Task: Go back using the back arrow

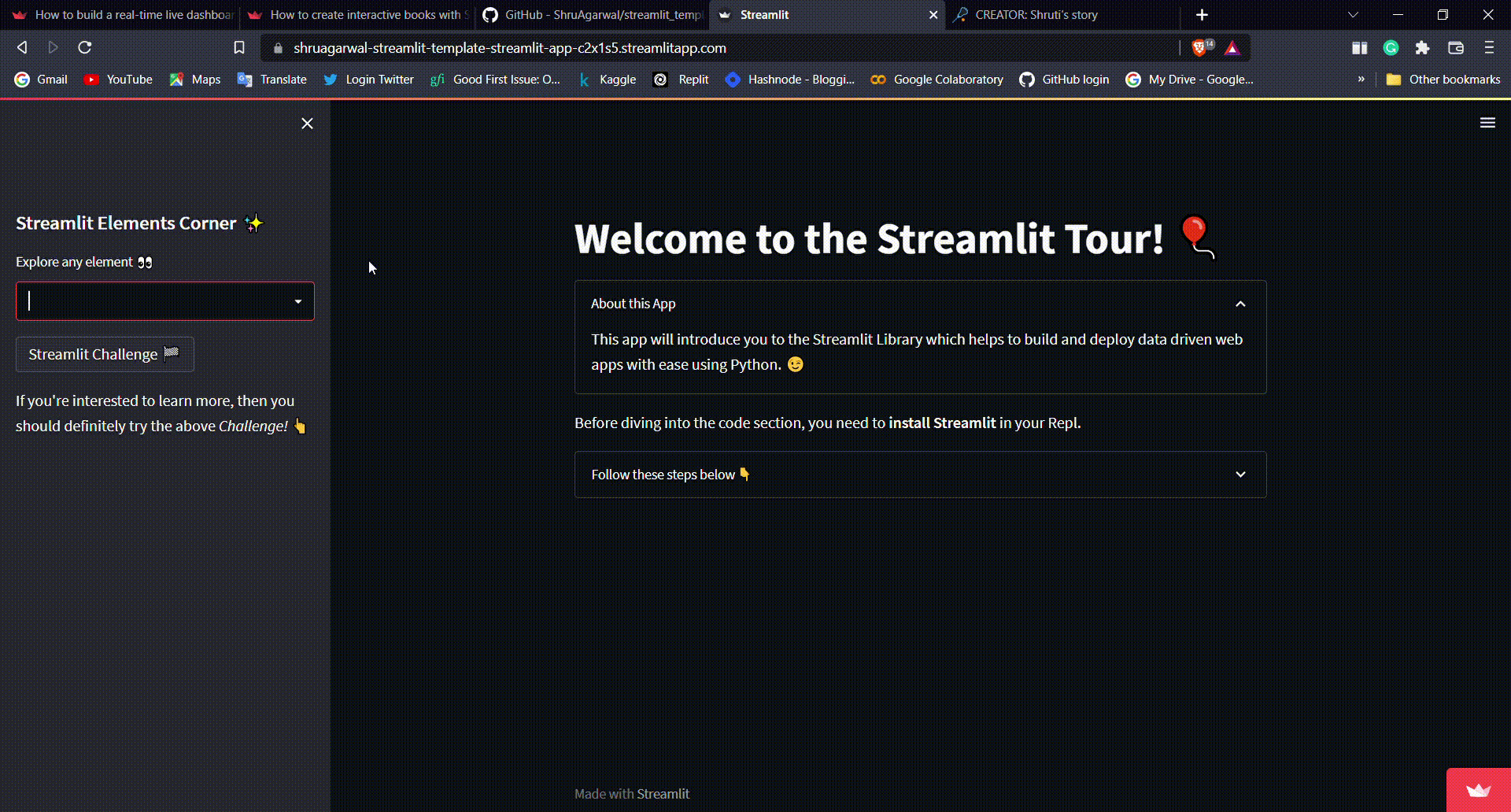Action: point(22,48)
